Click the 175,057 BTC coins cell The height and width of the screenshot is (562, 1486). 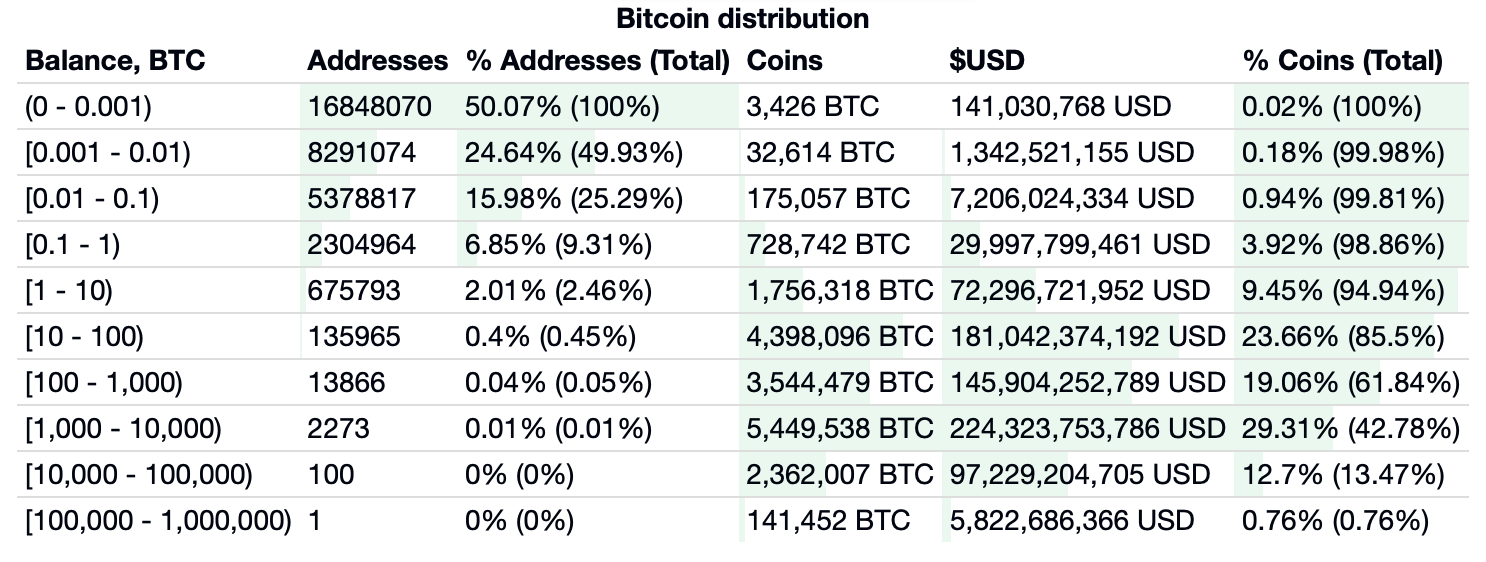pos(828,198)
